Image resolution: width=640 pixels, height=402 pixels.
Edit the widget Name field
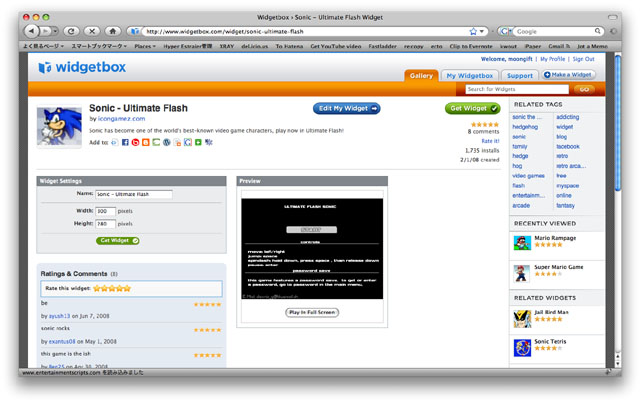(x=133, y=194)
